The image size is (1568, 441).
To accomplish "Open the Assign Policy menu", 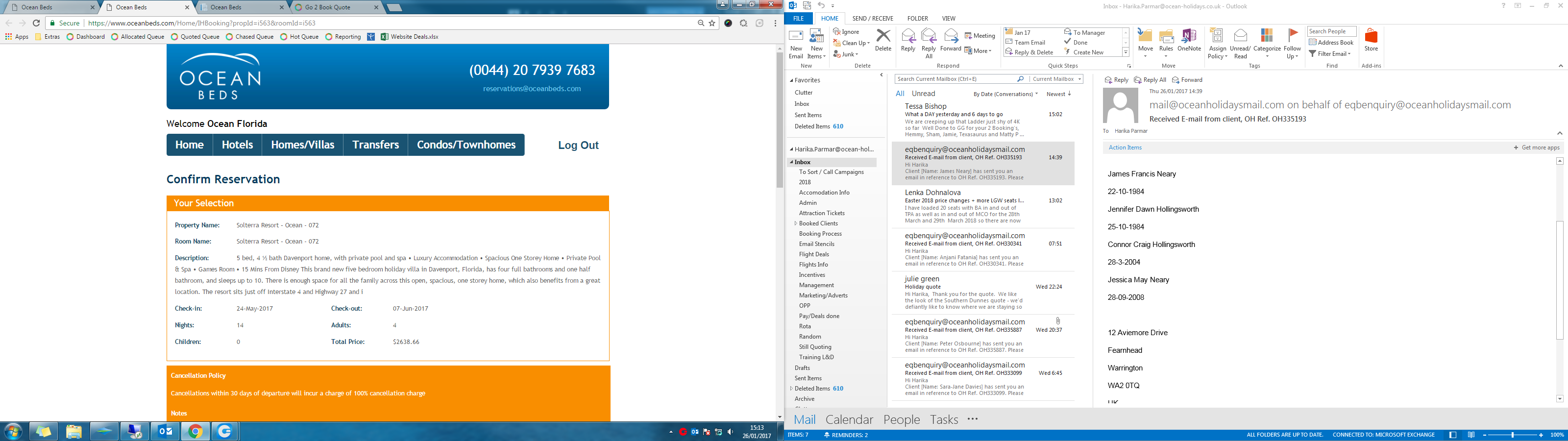I will tap(1217, 44).
